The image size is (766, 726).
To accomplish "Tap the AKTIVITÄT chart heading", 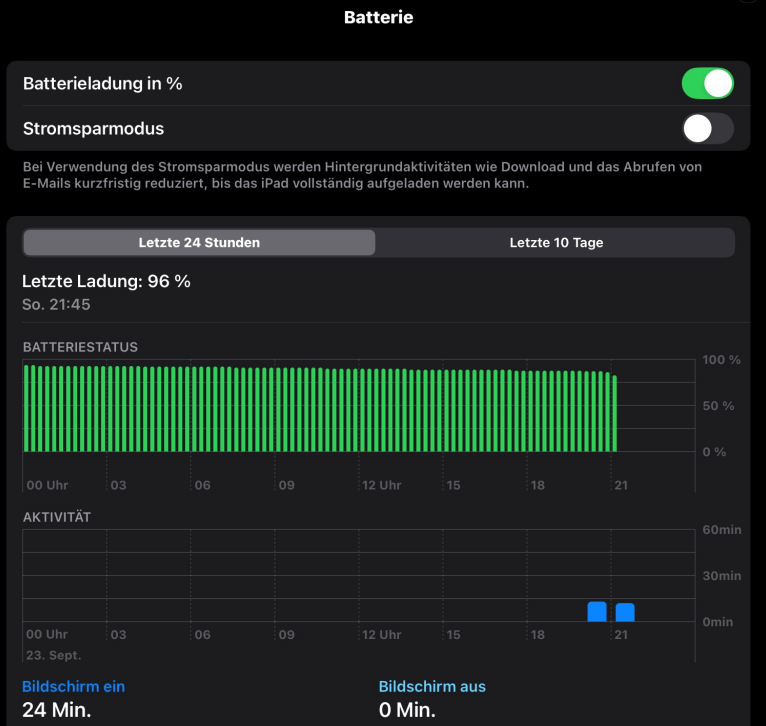I will coord(57,517).
